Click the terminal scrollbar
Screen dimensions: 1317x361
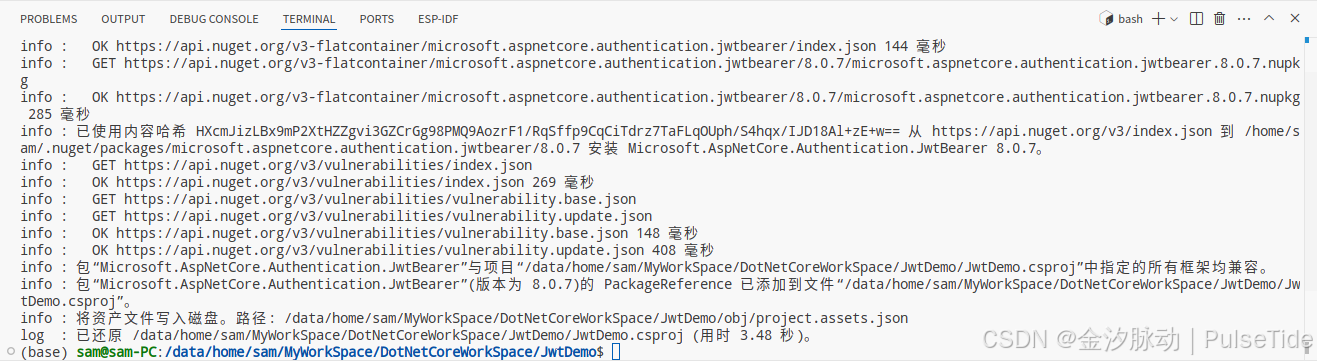click(1310, 196)
